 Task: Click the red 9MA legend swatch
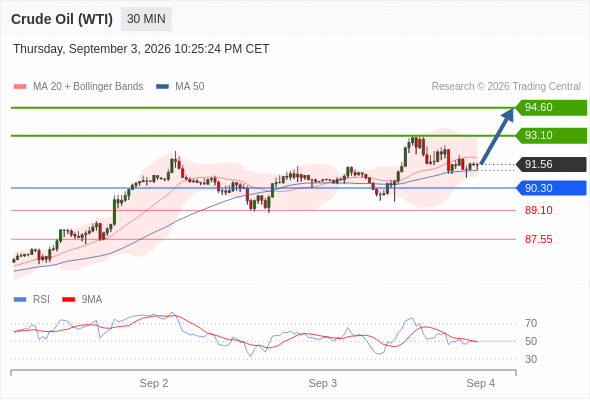pyautogui.click(x=68, y=300)
